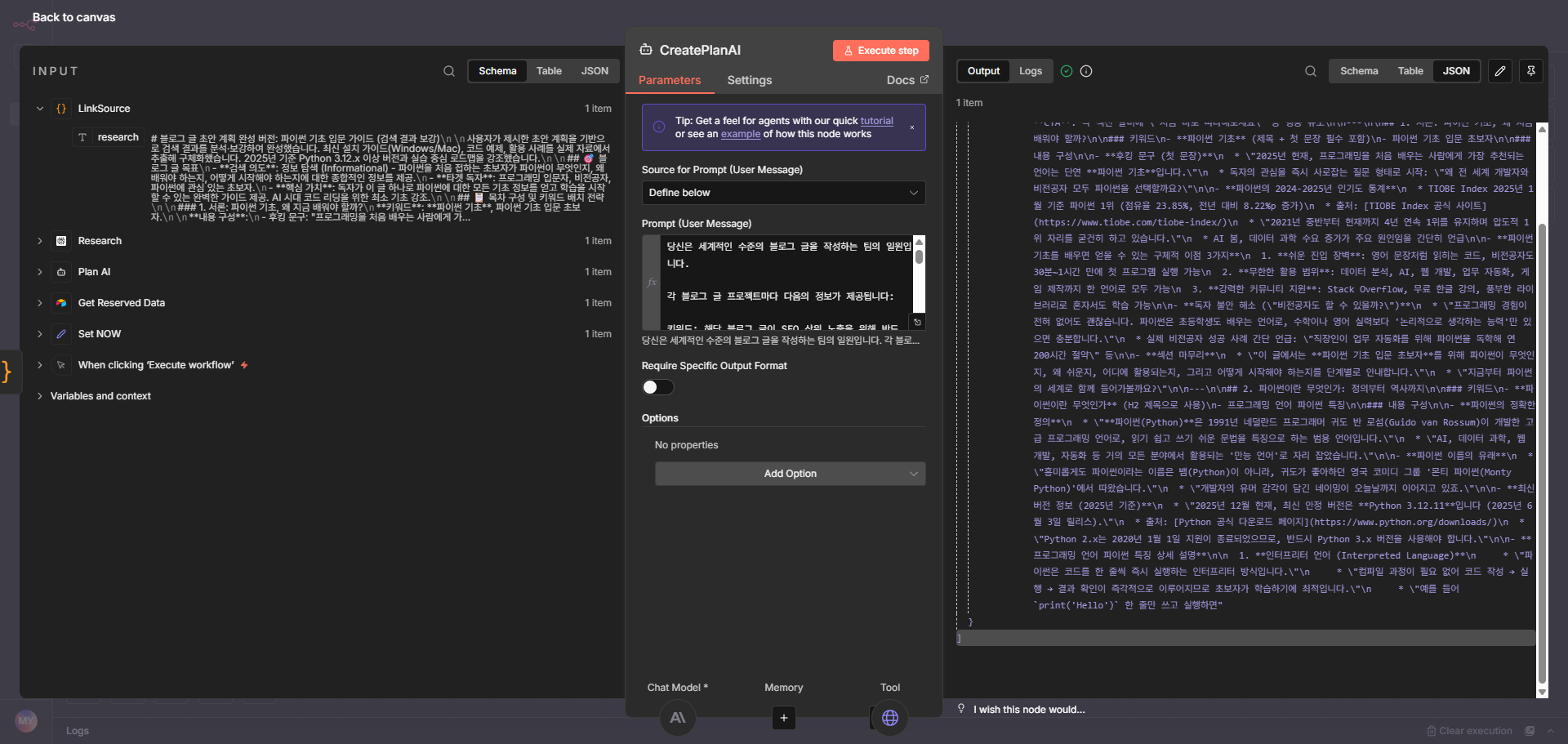Expand the Set NOW node

40,334
